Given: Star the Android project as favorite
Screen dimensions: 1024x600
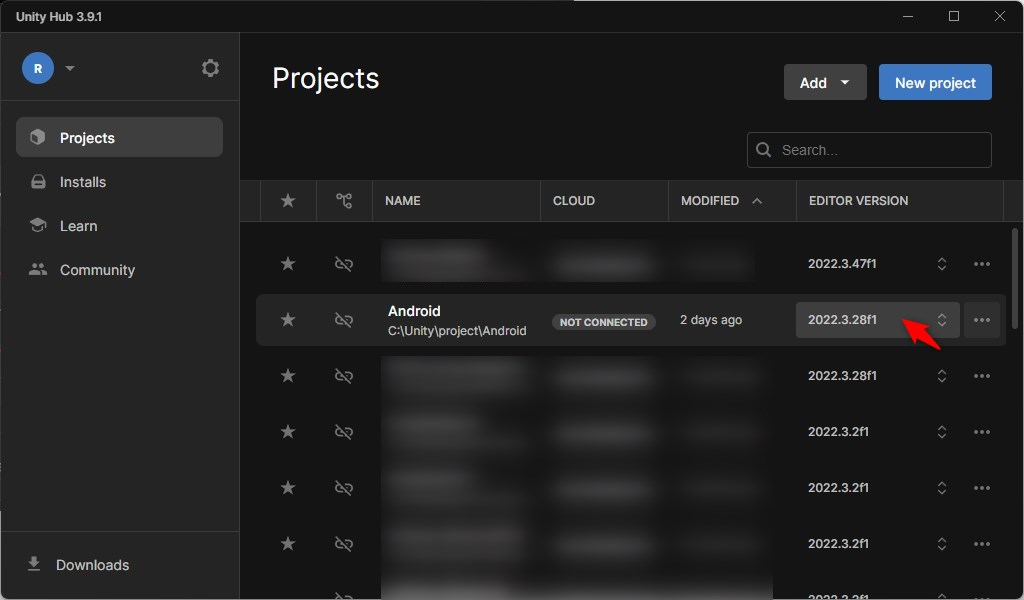Looking at the screenshot, I should click(288, 320).
